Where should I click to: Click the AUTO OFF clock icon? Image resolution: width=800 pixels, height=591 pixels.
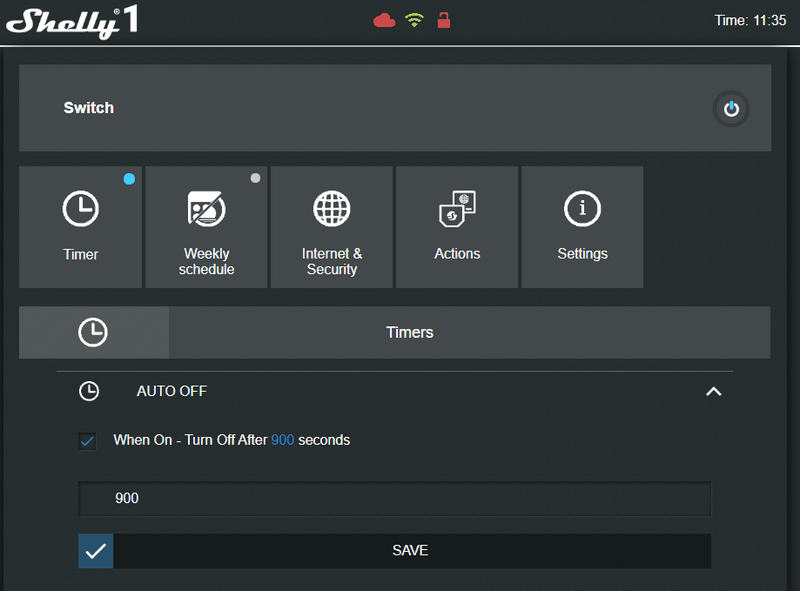89,391
